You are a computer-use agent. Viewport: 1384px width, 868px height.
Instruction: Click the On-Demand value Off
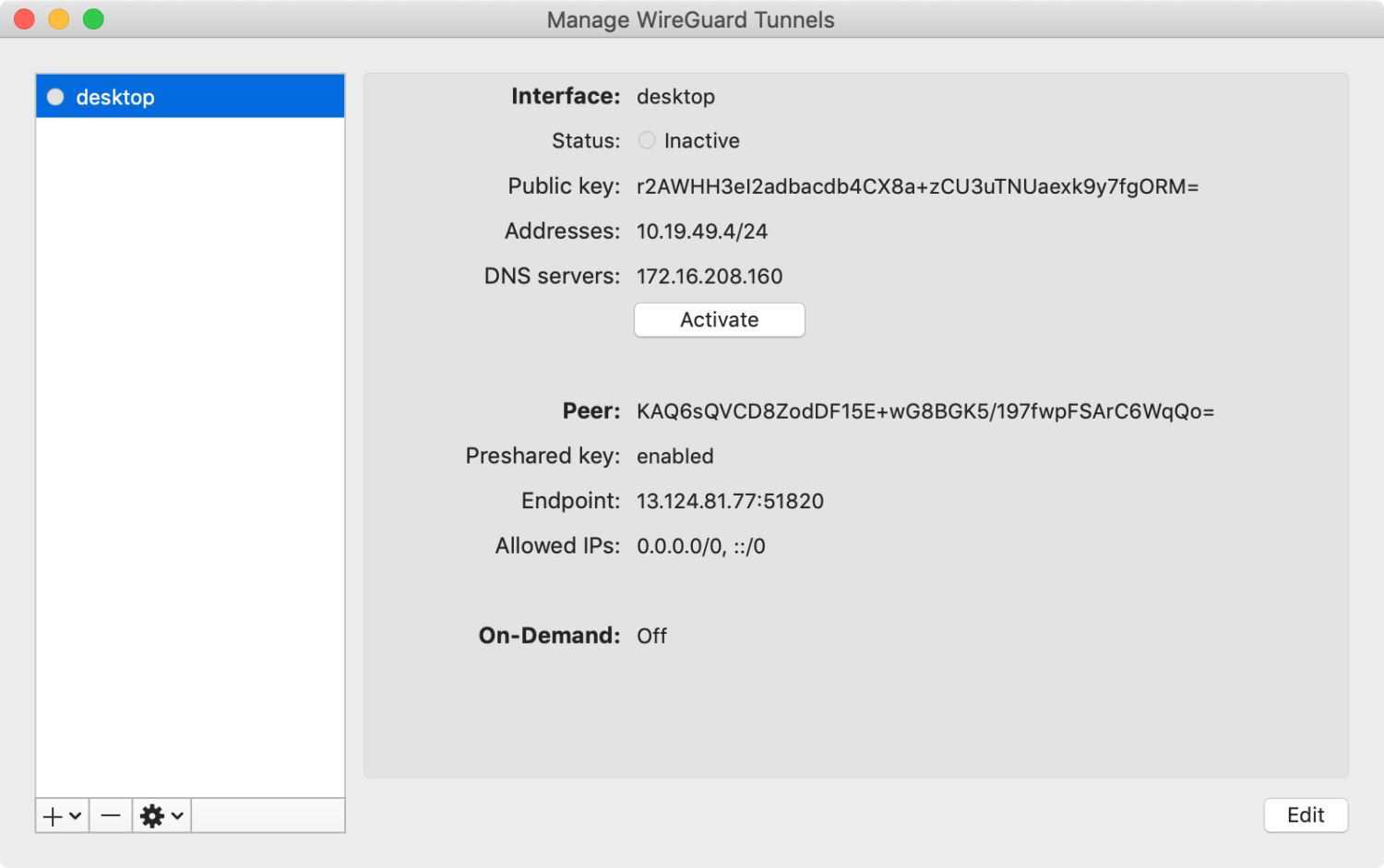(x=651, y=636)
